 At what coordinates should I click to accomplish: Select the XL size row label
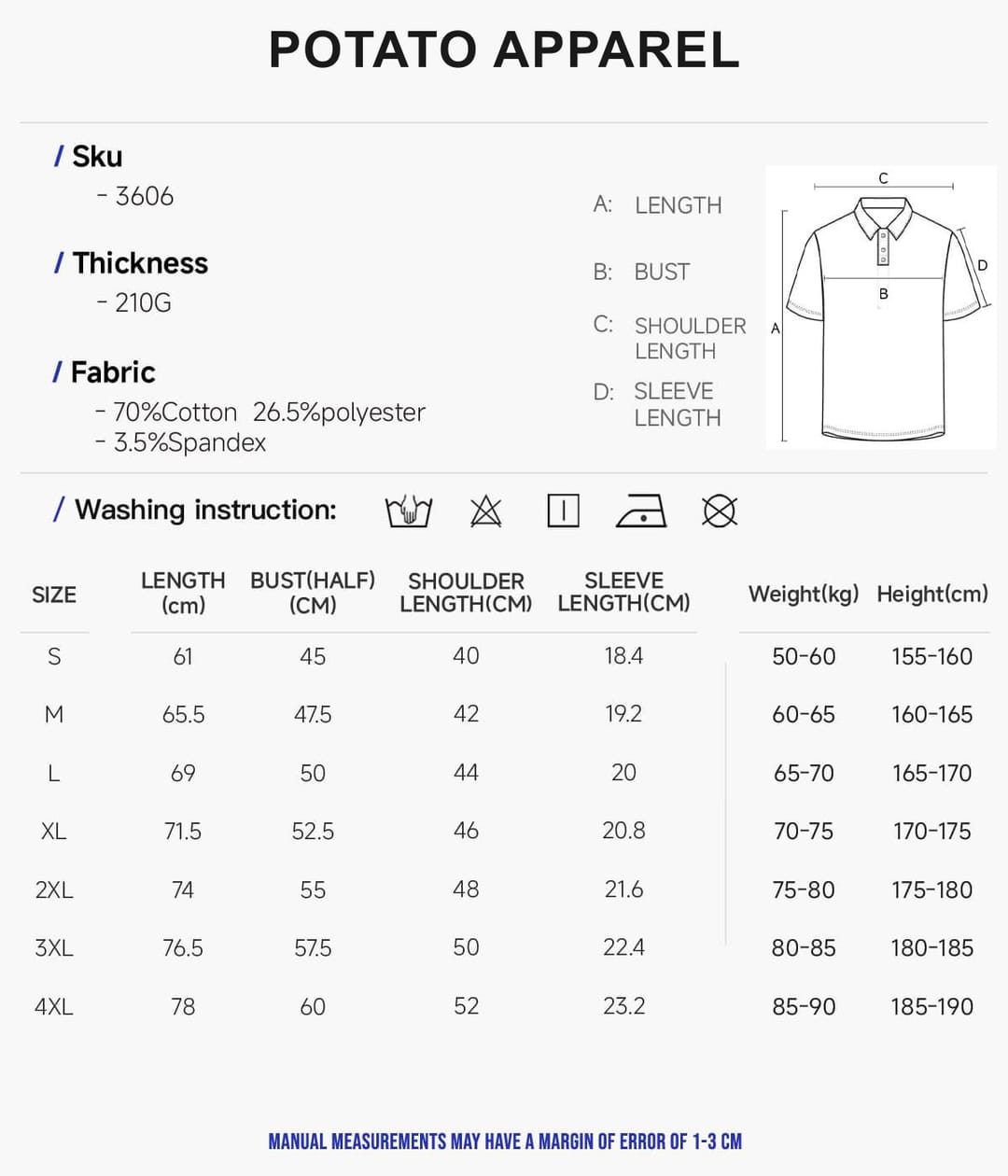tap(54, 831)
